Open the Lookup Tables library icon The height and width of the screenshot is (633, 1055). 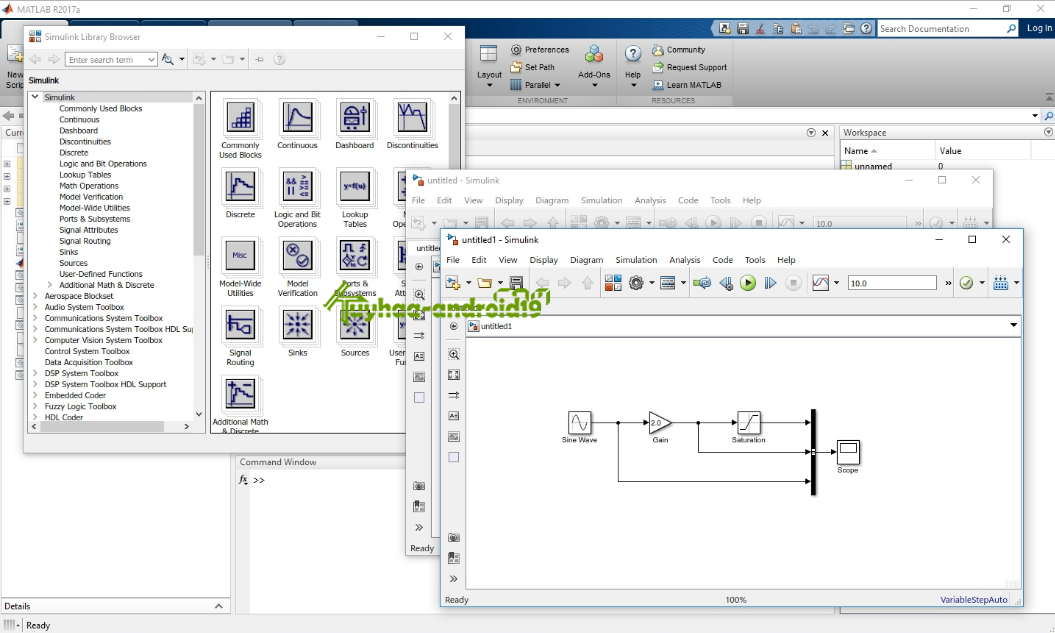[x=355, y=187]
